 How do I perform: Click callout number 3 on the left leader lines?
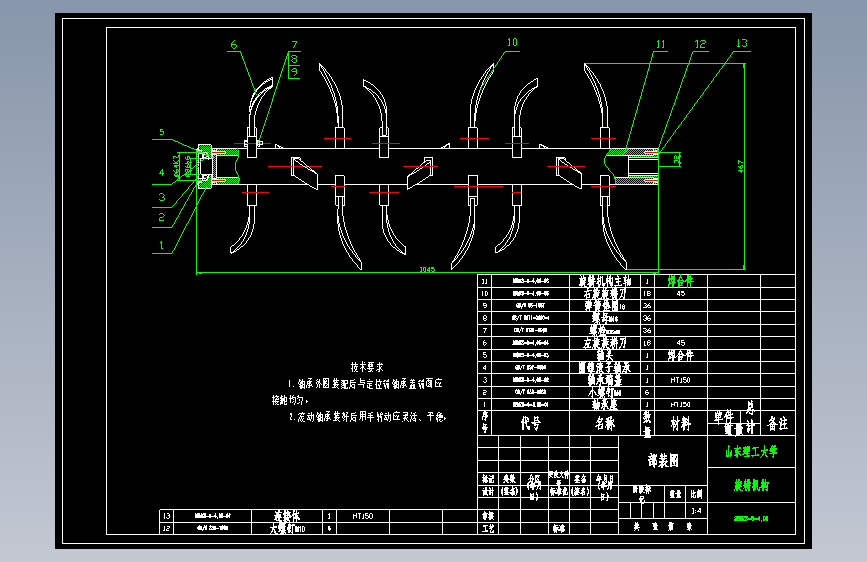(x=162, y=197)
